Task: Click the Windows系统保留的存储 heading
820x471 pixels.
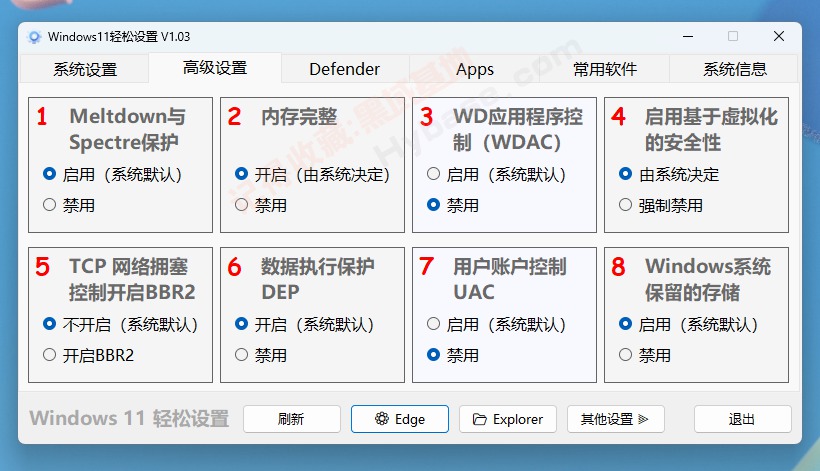Action: pyautogui.click(x=708, y=279)
